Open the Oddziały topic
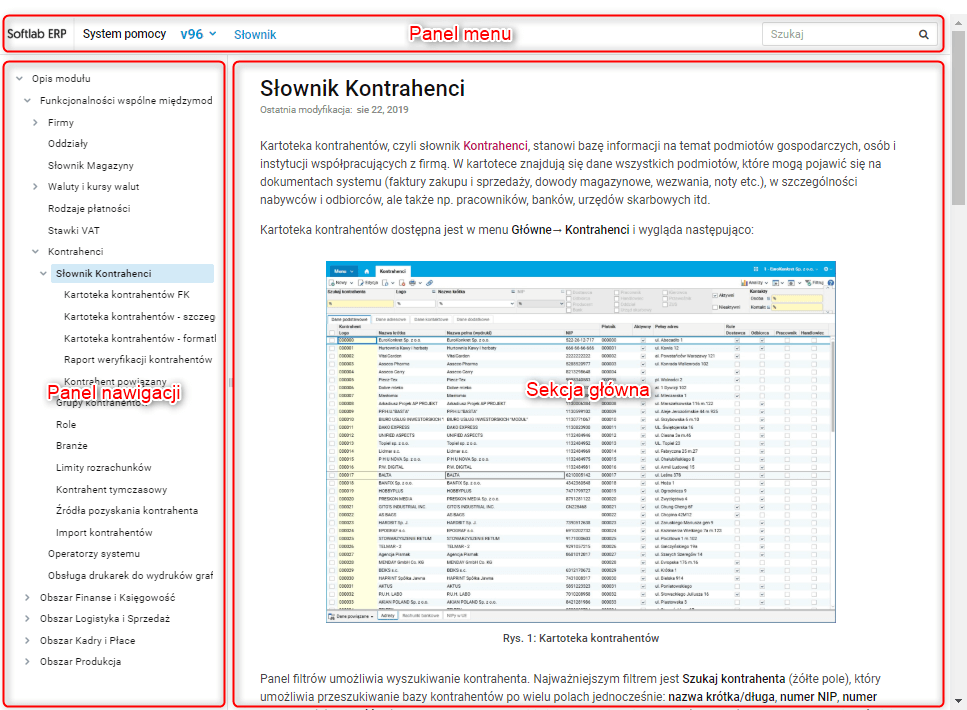This screenshot has height=710, width=967. coord(68,143)
